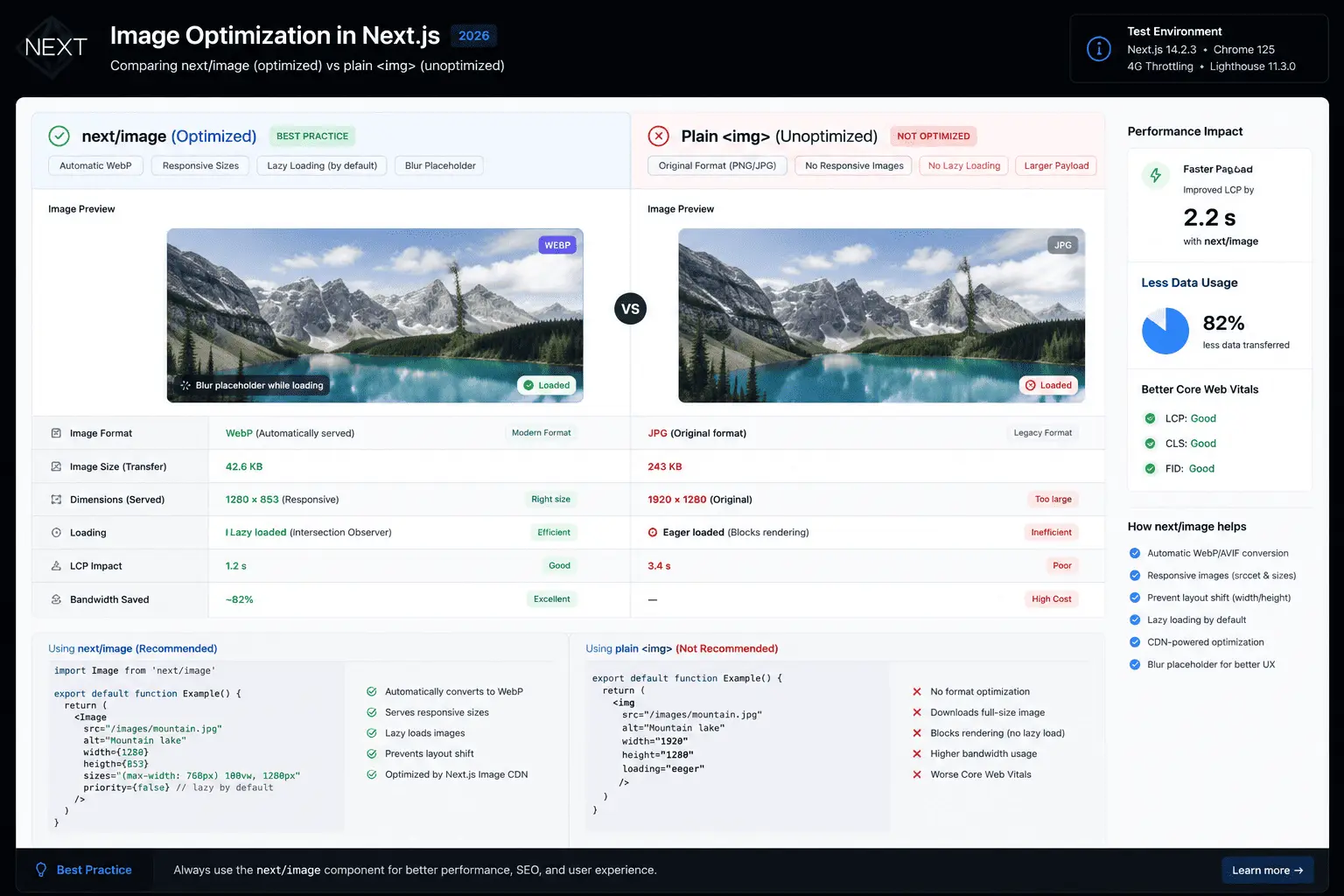
Task: Click the Image Format row icon
Action: [56, 433]
